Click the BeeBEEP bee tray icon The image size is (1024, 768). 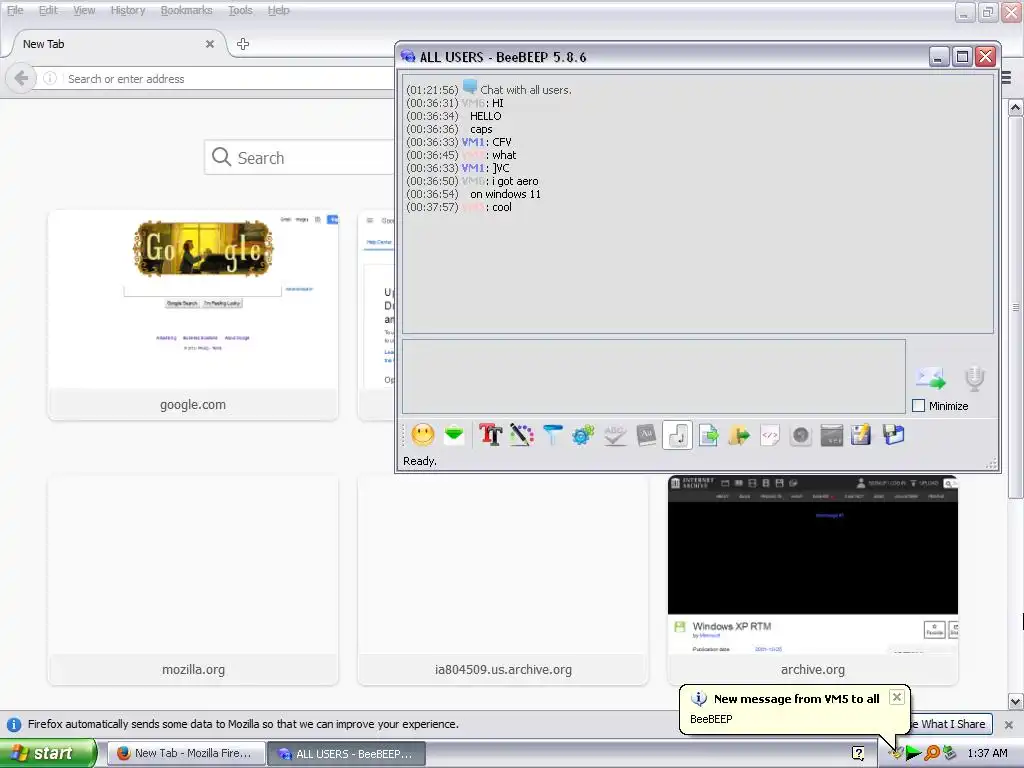(x=895, y=753)
